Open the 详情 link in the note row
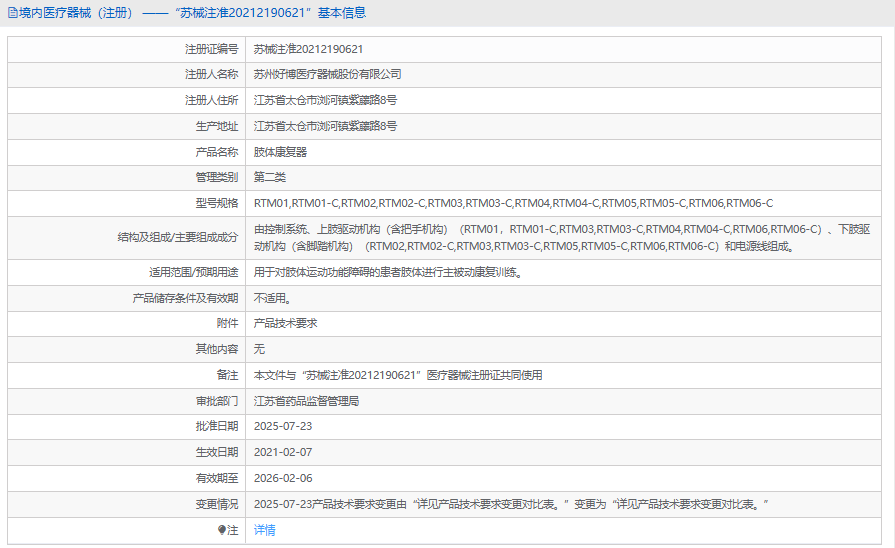Image resolution: width=895 pixels, height=548 pixels. [x=265, y=530]
